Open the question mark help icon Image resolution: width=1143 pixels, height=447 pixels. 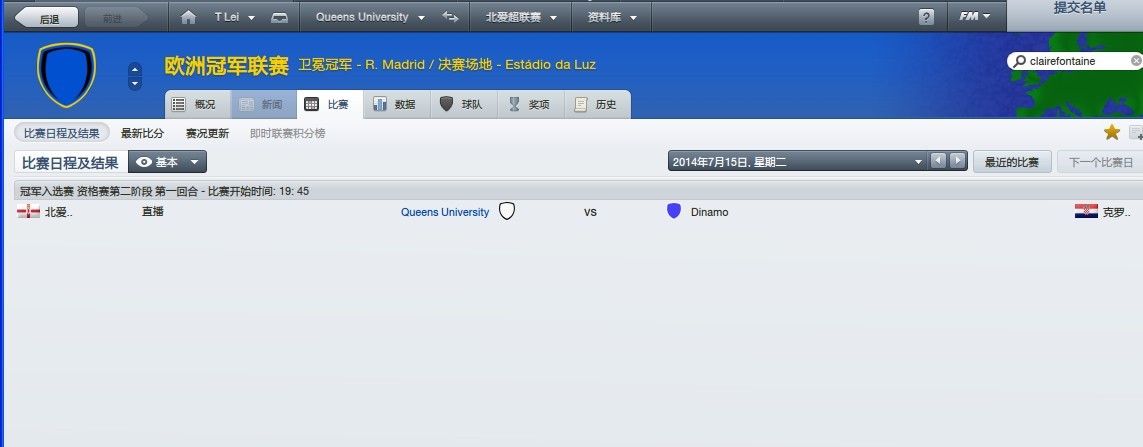926,17
